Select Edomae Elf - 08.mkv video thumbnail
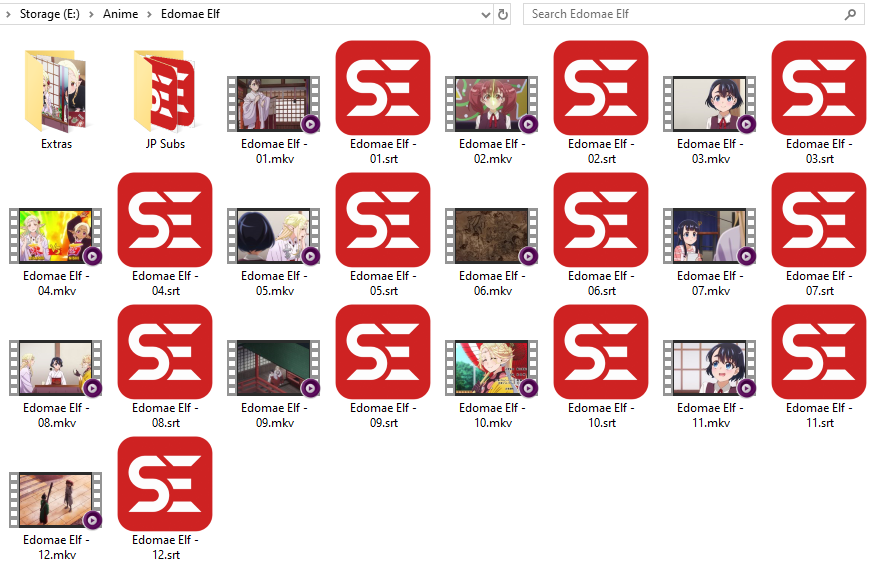 56,368
